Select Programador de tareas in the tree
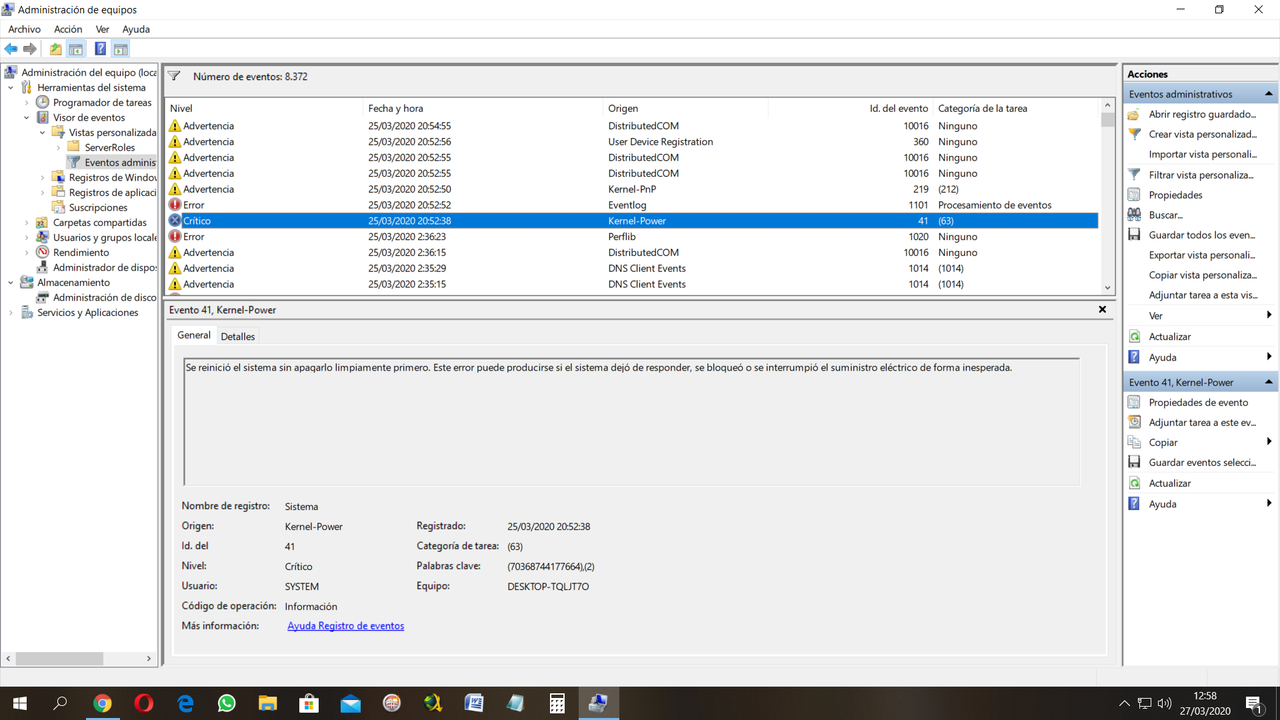 pos(102,102)
